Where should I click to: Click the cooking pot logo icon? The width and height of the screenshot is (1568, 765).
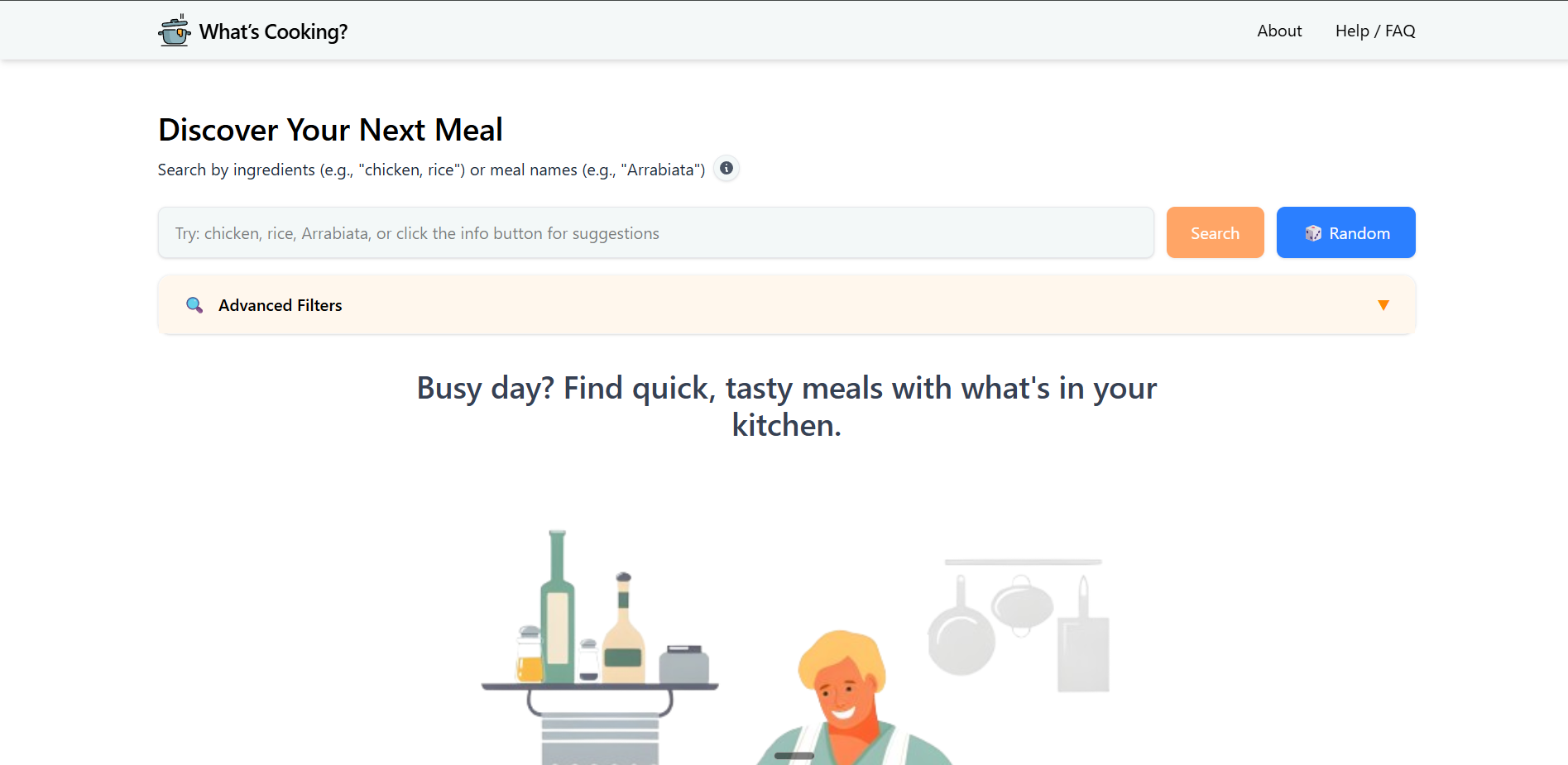(x=175, y=31)
